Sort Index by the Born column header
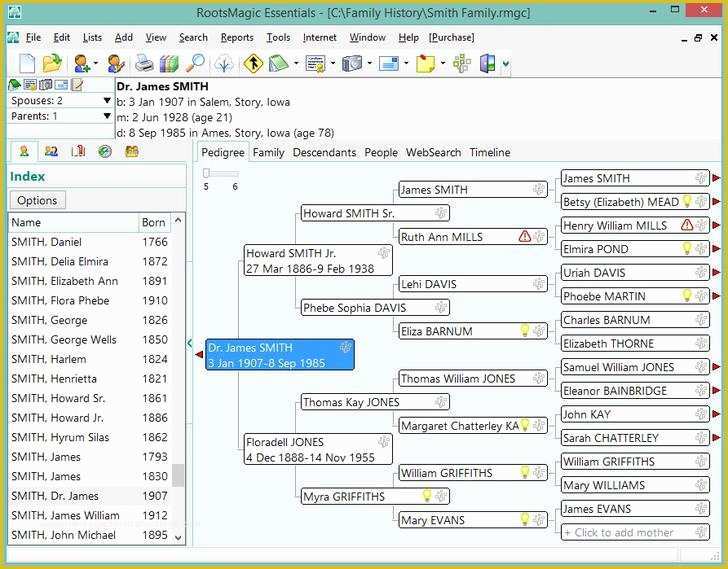Image resolution: width=728 pixels, height=569 pixels. click(154, 222)
